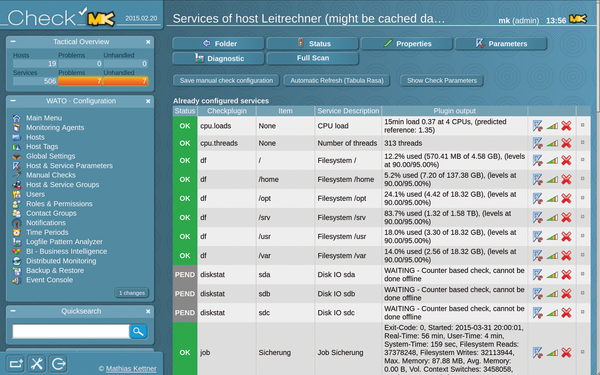The image size is (600, 375).
Task: Open Backup & Restore
Action: [x=55, y=271]
